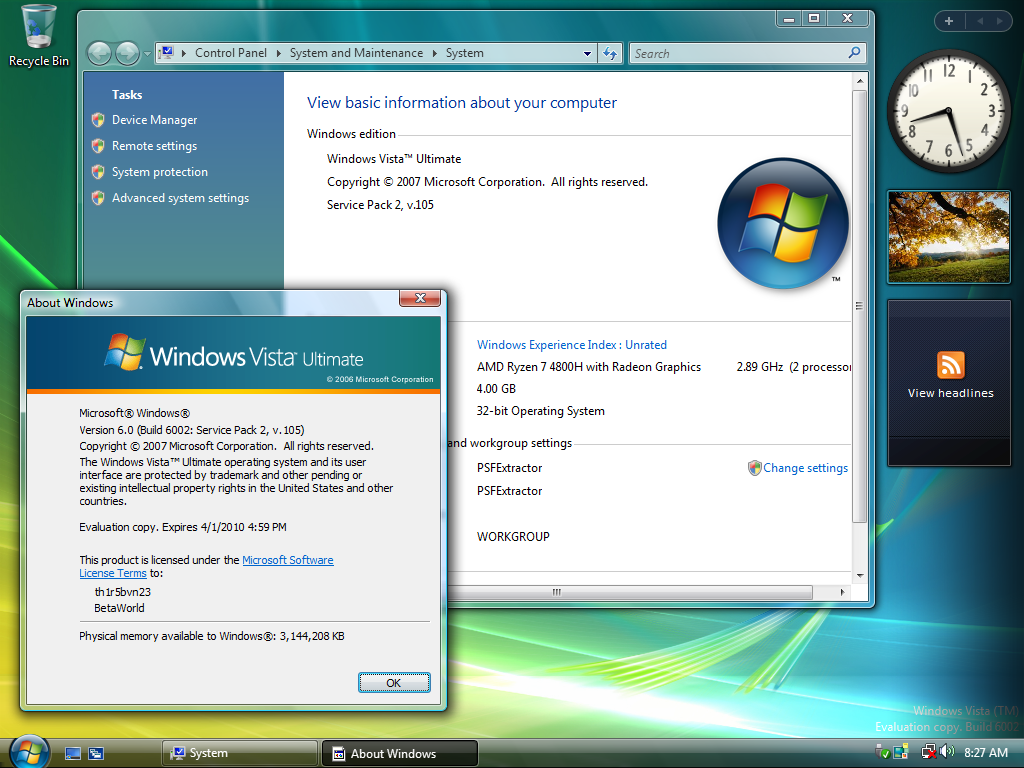Maximize the System window

coord(814,18)
